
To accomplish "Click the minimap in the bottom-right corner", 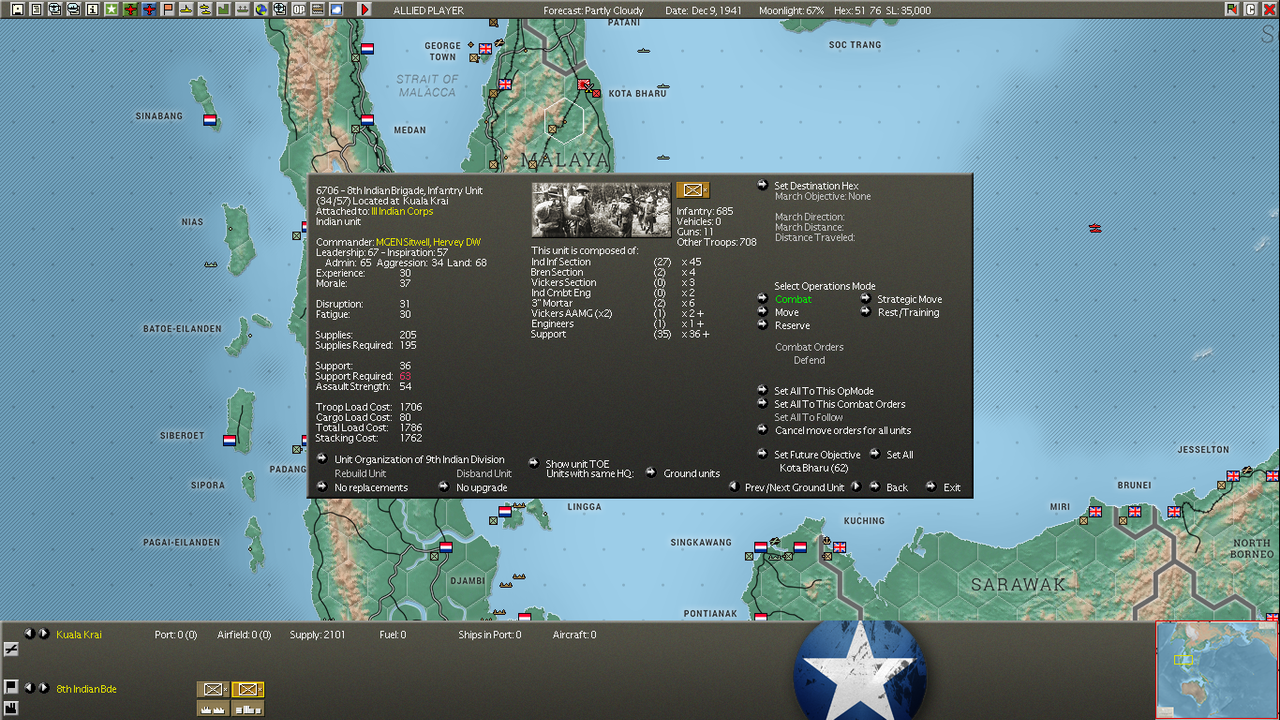I will point(1217,670).
